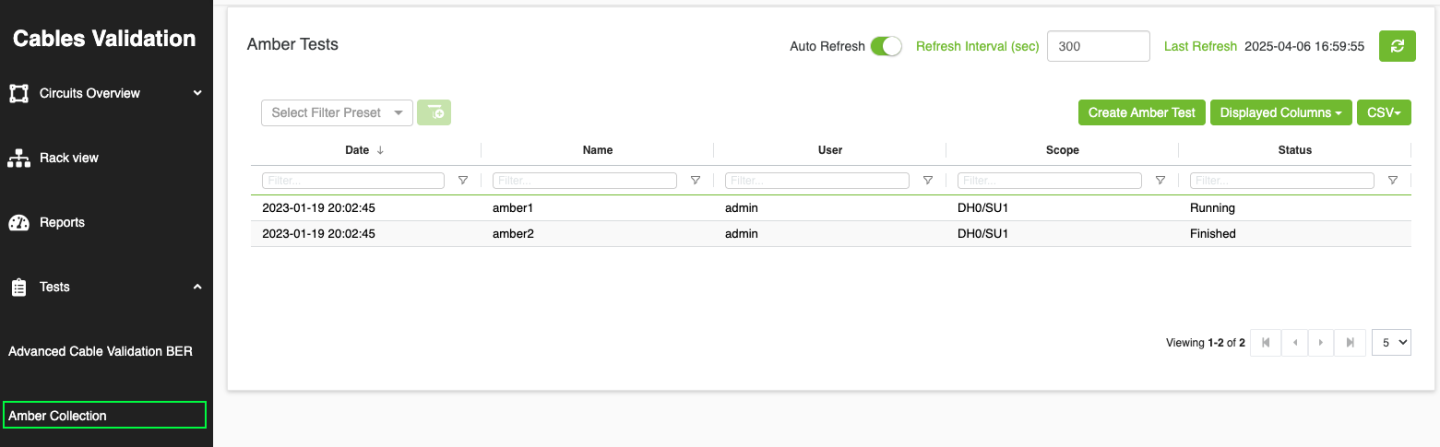Image resolution: width=1440 pixels, height=447 pixels.
Task: Click the filter funnel icon in Status column
Action: pyautogui.click(x=1392, y=181)
